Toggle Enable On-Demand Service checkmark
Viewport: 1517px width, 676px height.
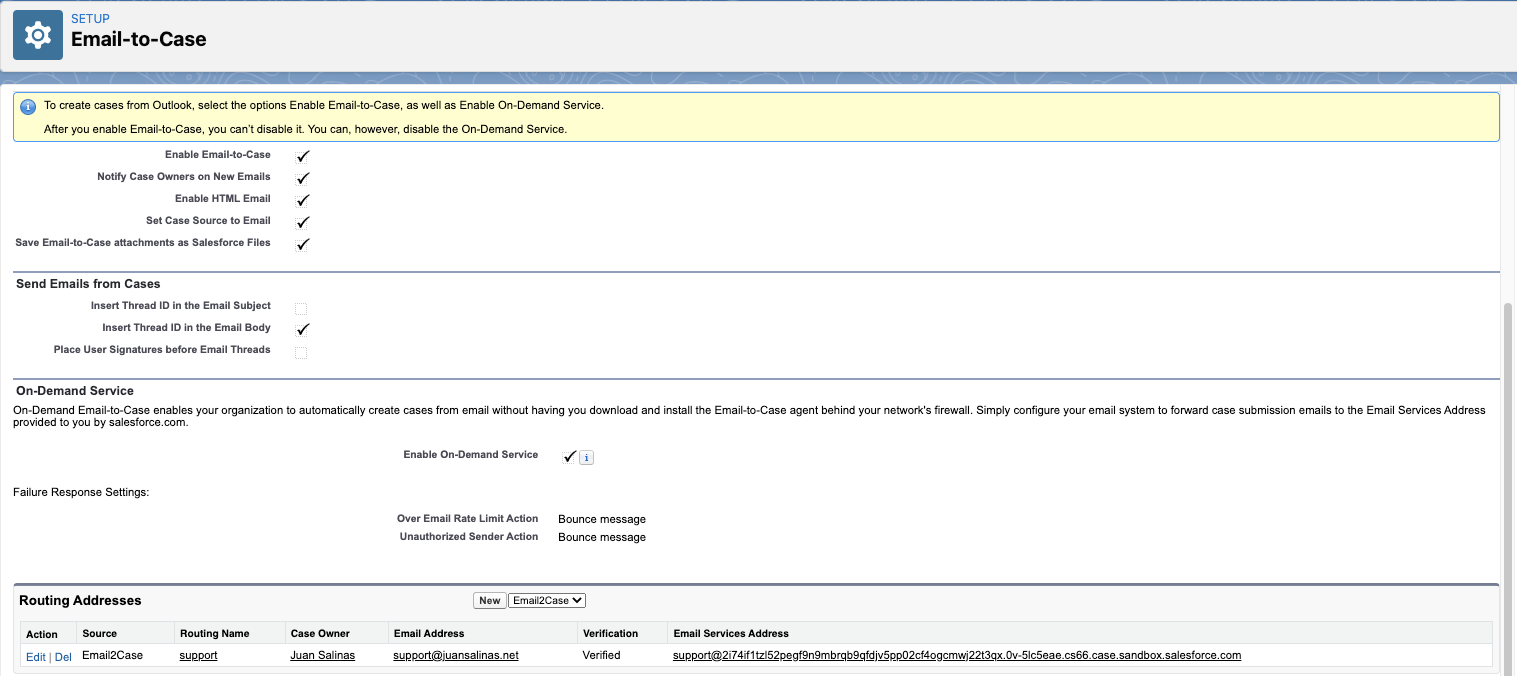tap(569, 456)
